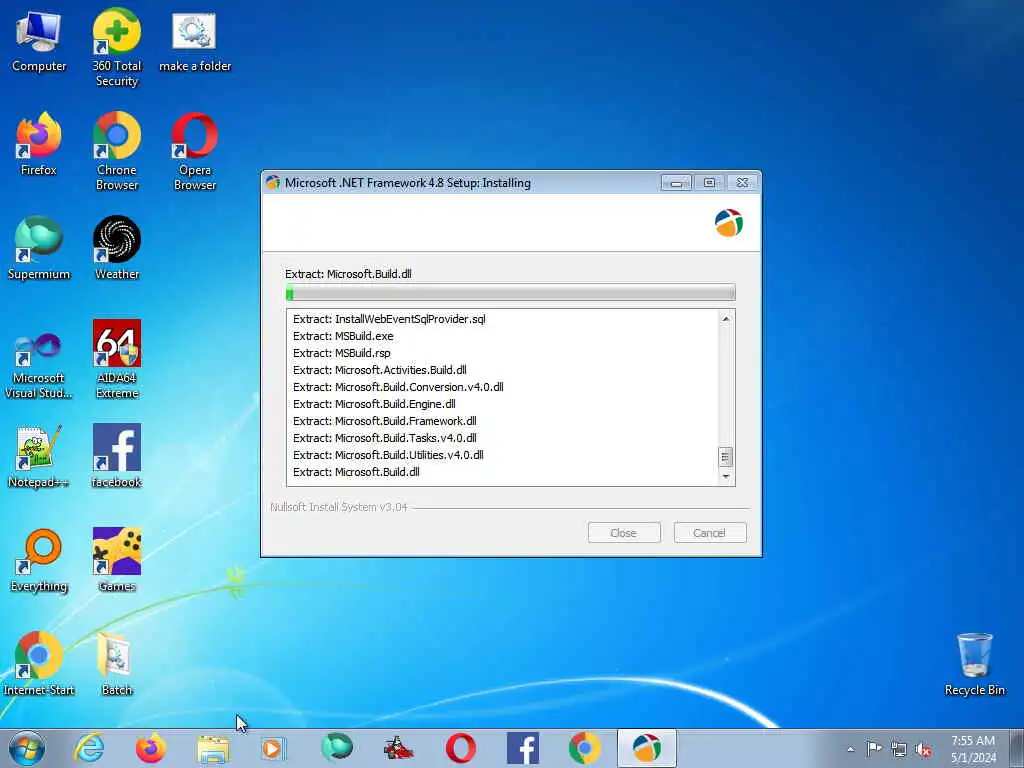Launch media player taskbar icon
The image size is (1024, 768).
[274, 748]
